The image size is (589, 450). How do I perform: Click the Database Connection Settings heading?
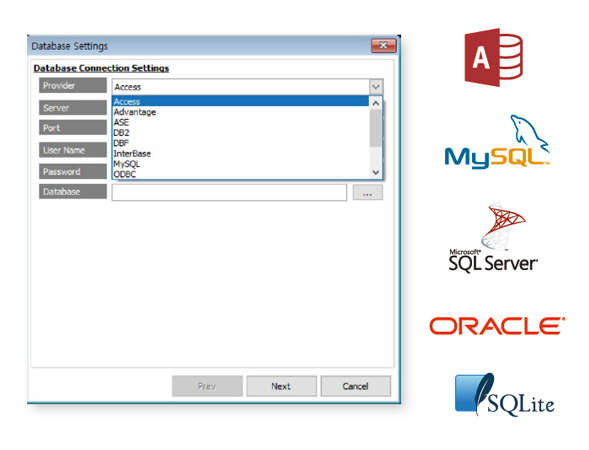[x=101, y=68]
